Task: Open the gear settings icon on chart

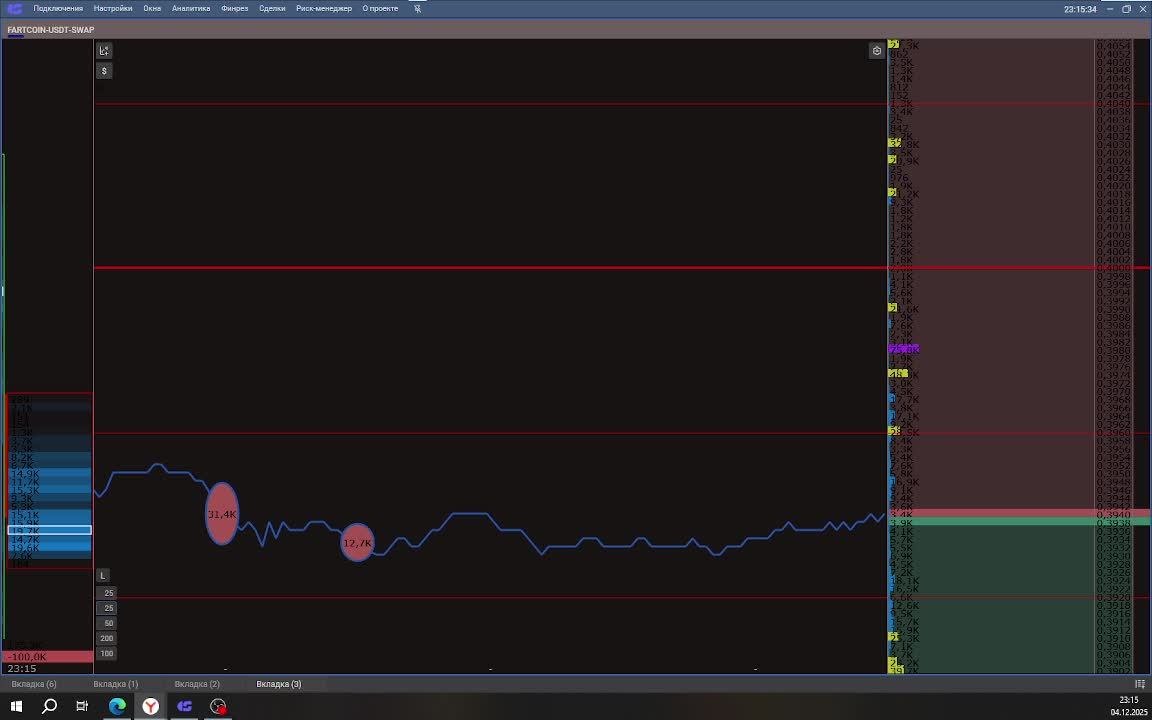Action: 876,51
